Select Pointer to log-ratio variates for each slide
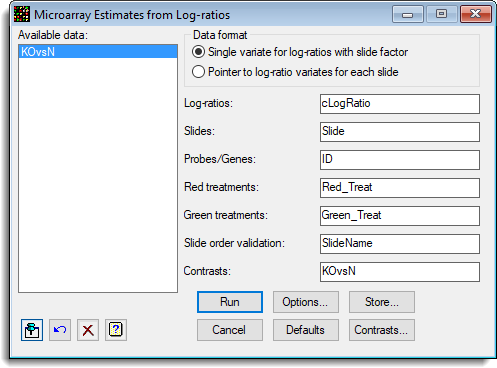 click(295, 72)
